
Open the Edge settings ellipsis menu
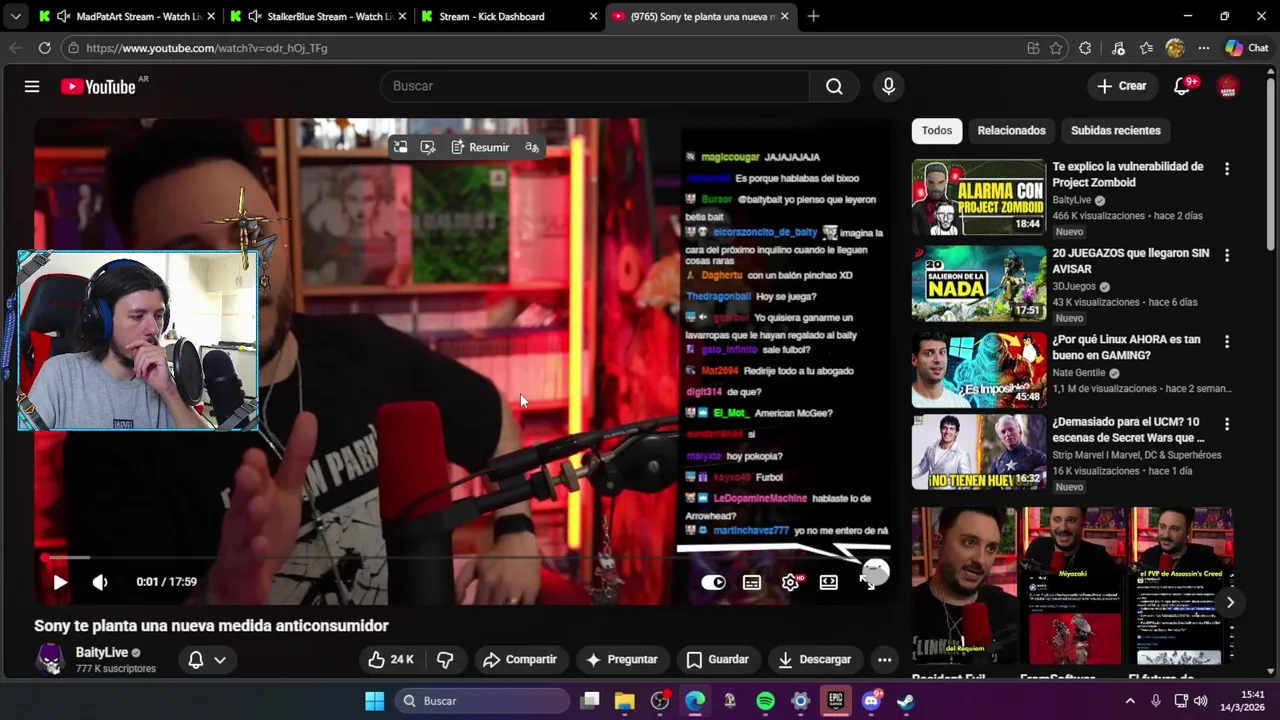(1204, 48)
